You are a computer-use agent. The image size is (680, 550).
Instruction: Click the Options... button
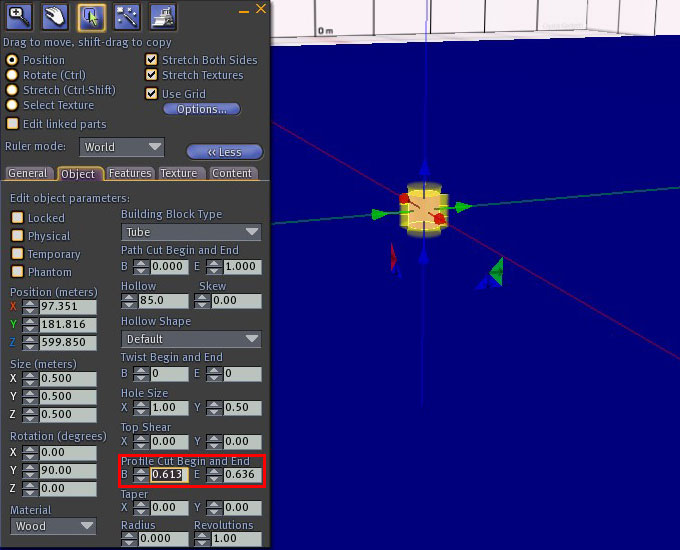point(202,109)
